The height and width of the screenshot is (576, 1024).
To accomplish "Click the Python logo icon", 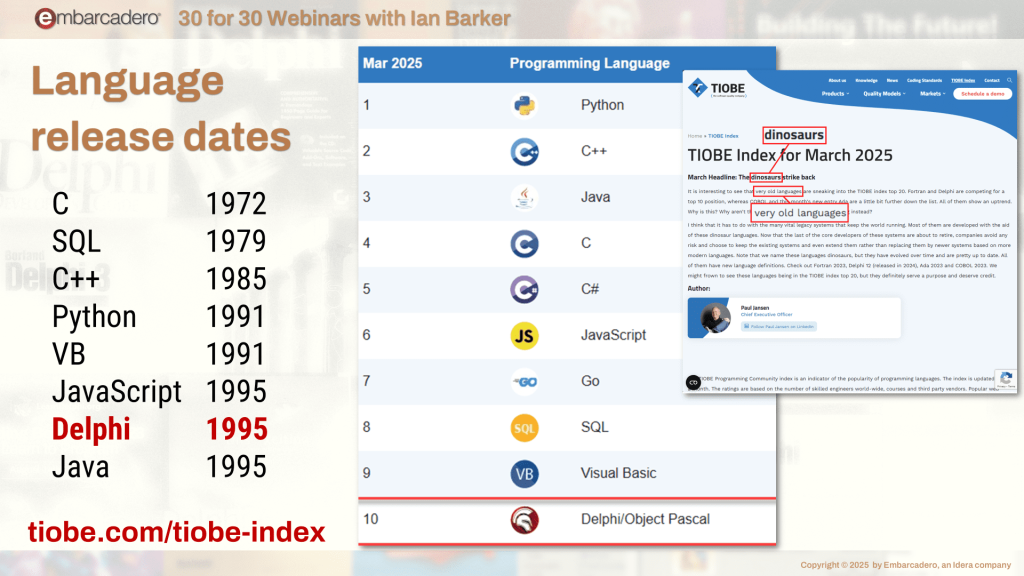I will 524,105.
